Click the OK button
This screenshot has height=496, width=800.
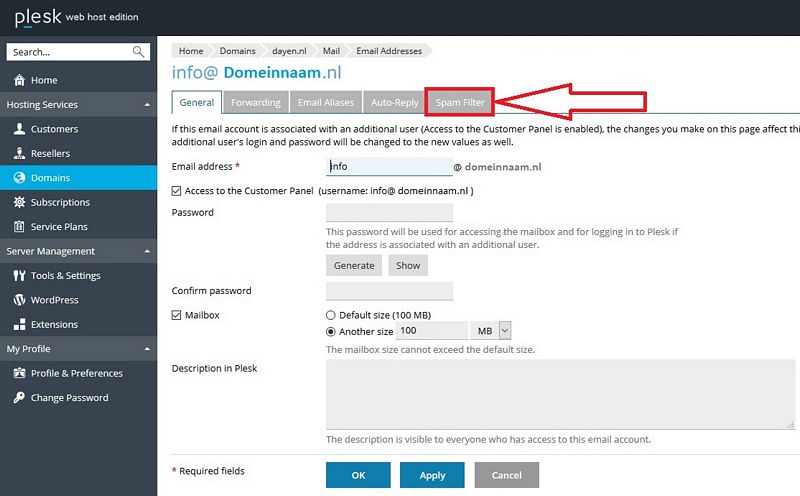[358, 475]
